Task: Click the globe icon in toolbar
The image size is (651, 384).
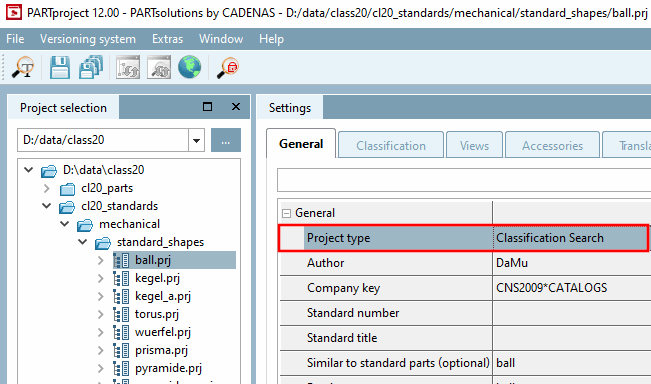Action: (190, 67)
